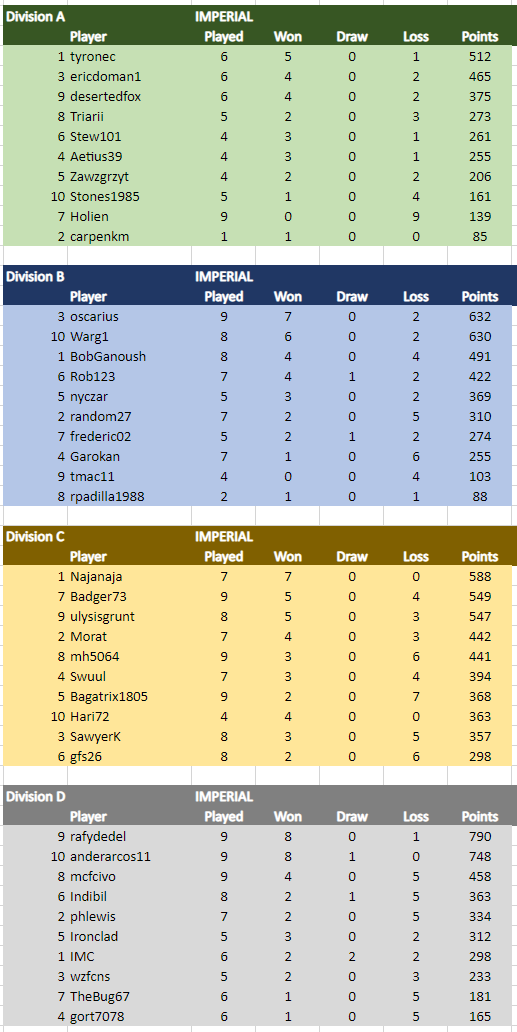Select the Division C header cell
517x1032 pixels.
pyautogui.click(x=35, y=536)
